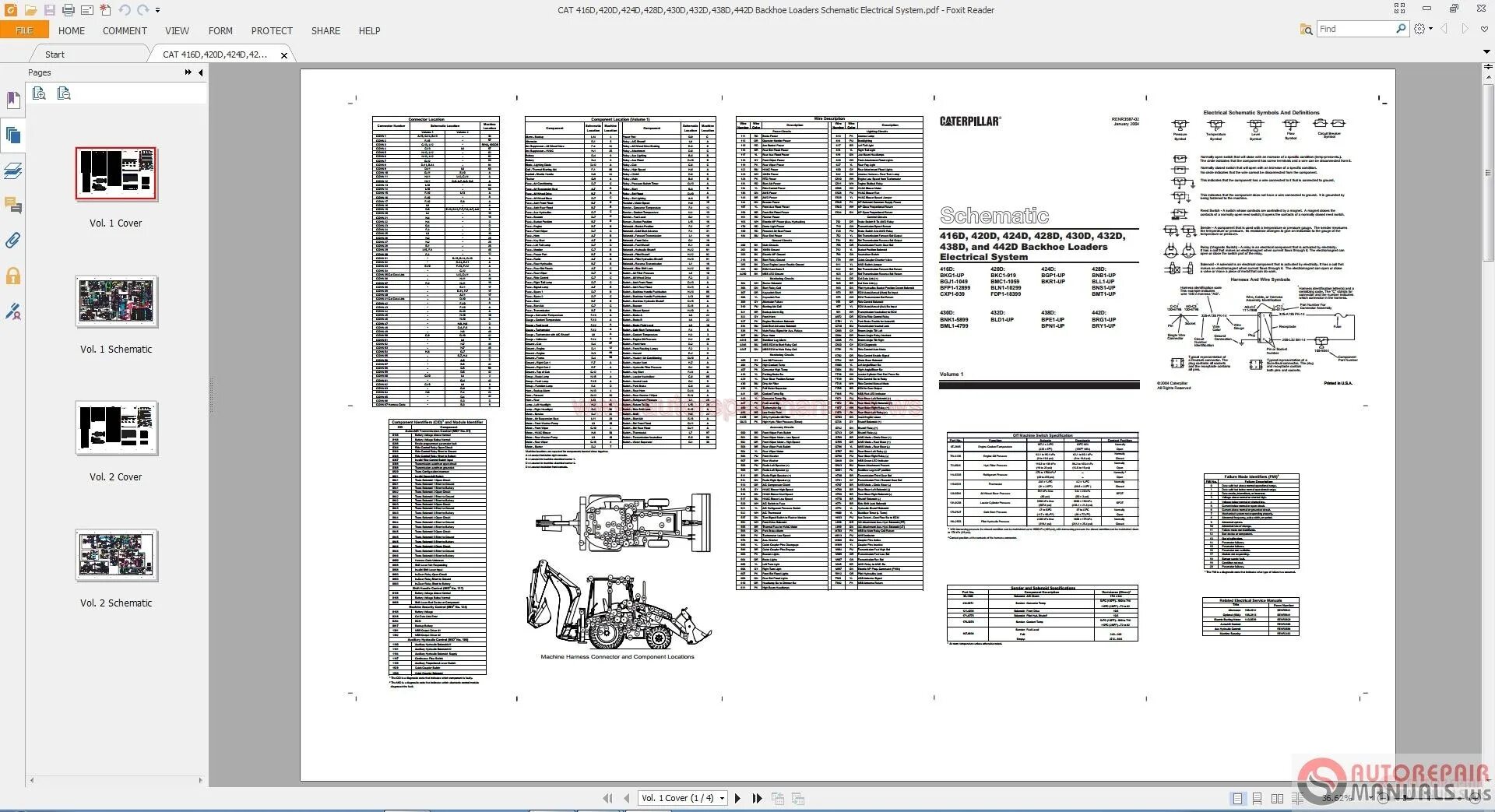Select the Vol. 1 Cover thumbnail
This screenshot has height=812, width=1495.
pyautogui.click(x=116, y=174)
